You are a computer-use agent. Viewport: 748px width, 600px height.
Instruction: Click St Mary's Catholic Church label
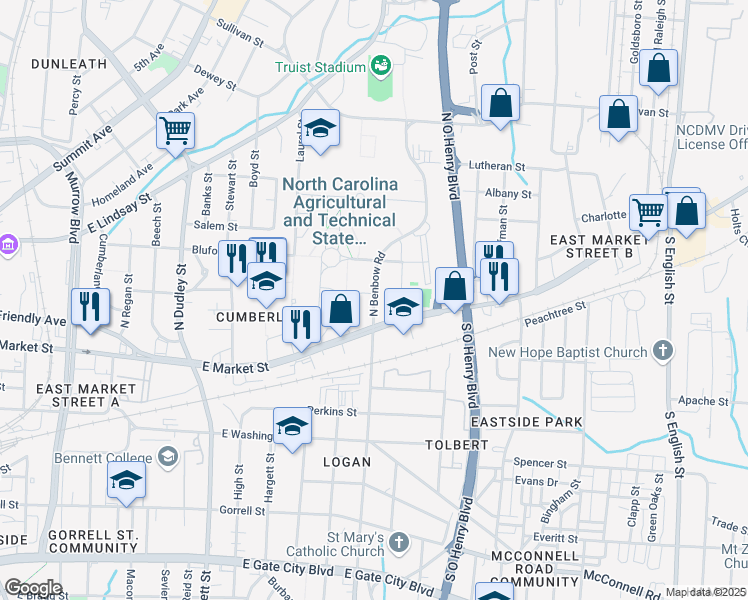tap(335, 544)
